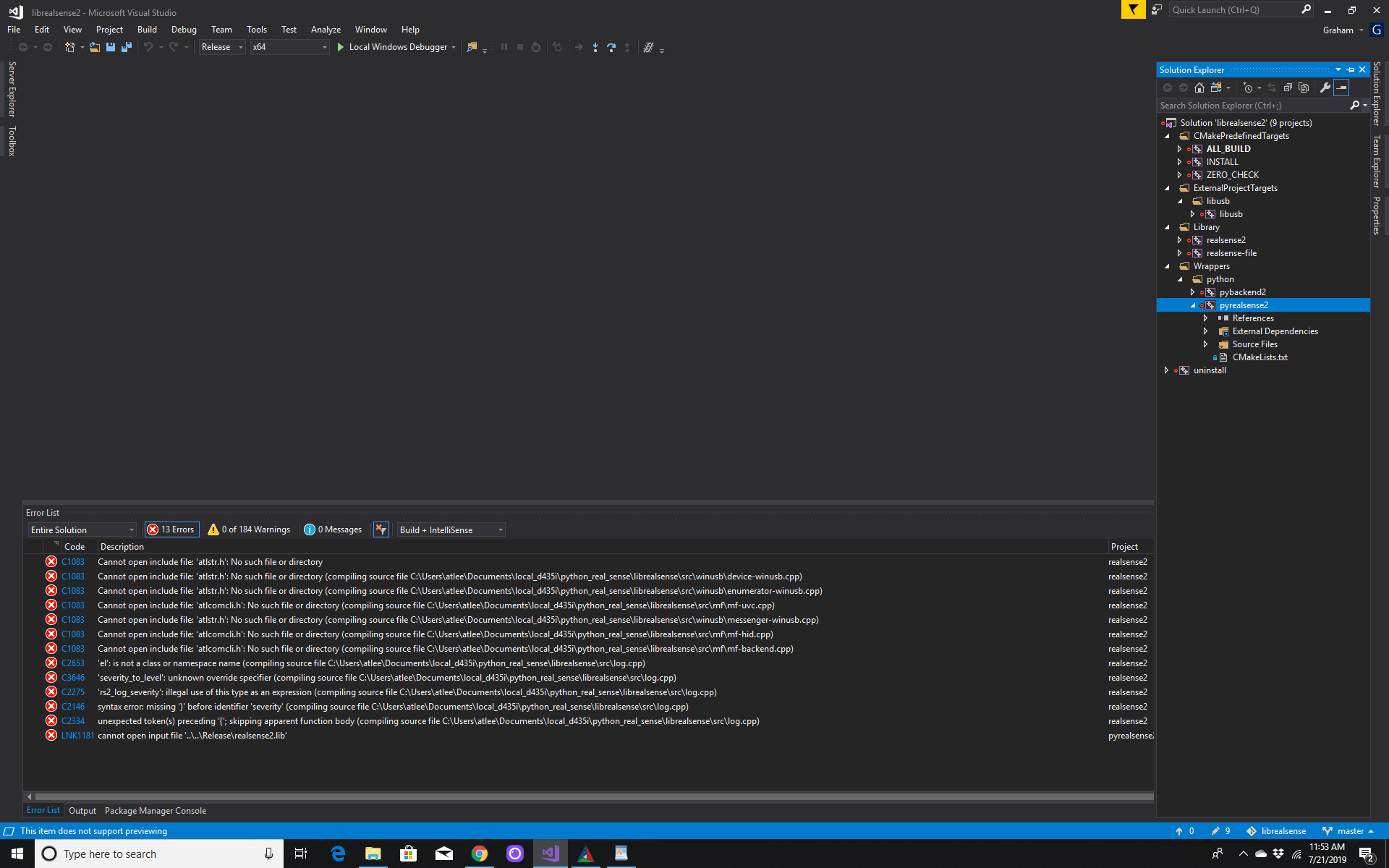Open the Server Explorer side tab
The image size is (1389, 868).
(x=12, y=89)
